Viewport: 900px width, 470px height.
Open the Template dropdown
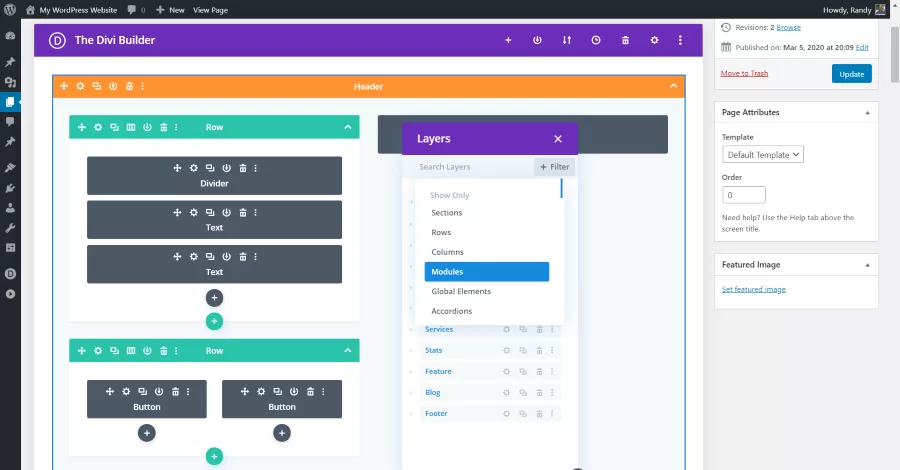click(x=763, y=154)
